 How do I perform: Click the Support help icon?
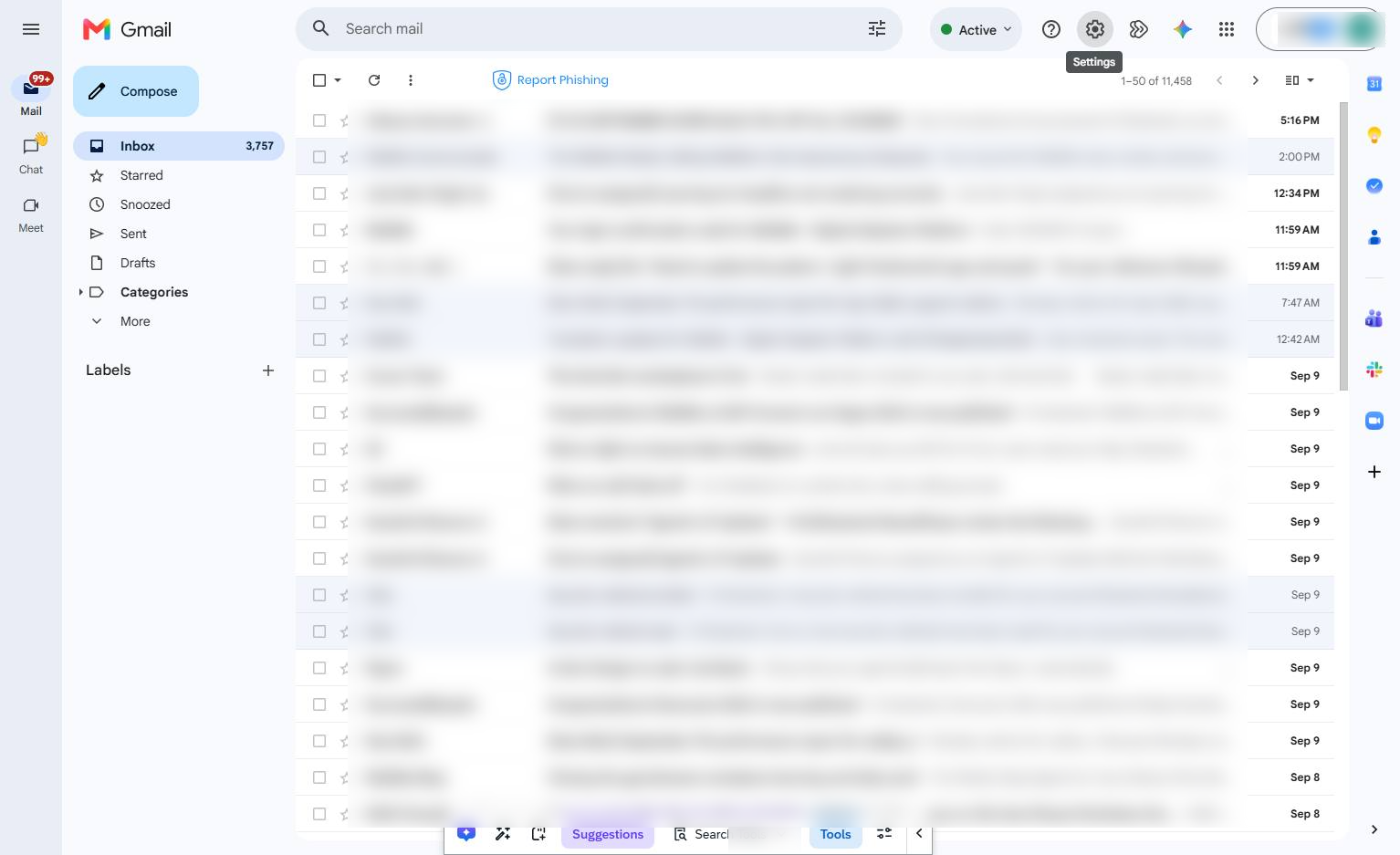click(x=1050, y=29)
